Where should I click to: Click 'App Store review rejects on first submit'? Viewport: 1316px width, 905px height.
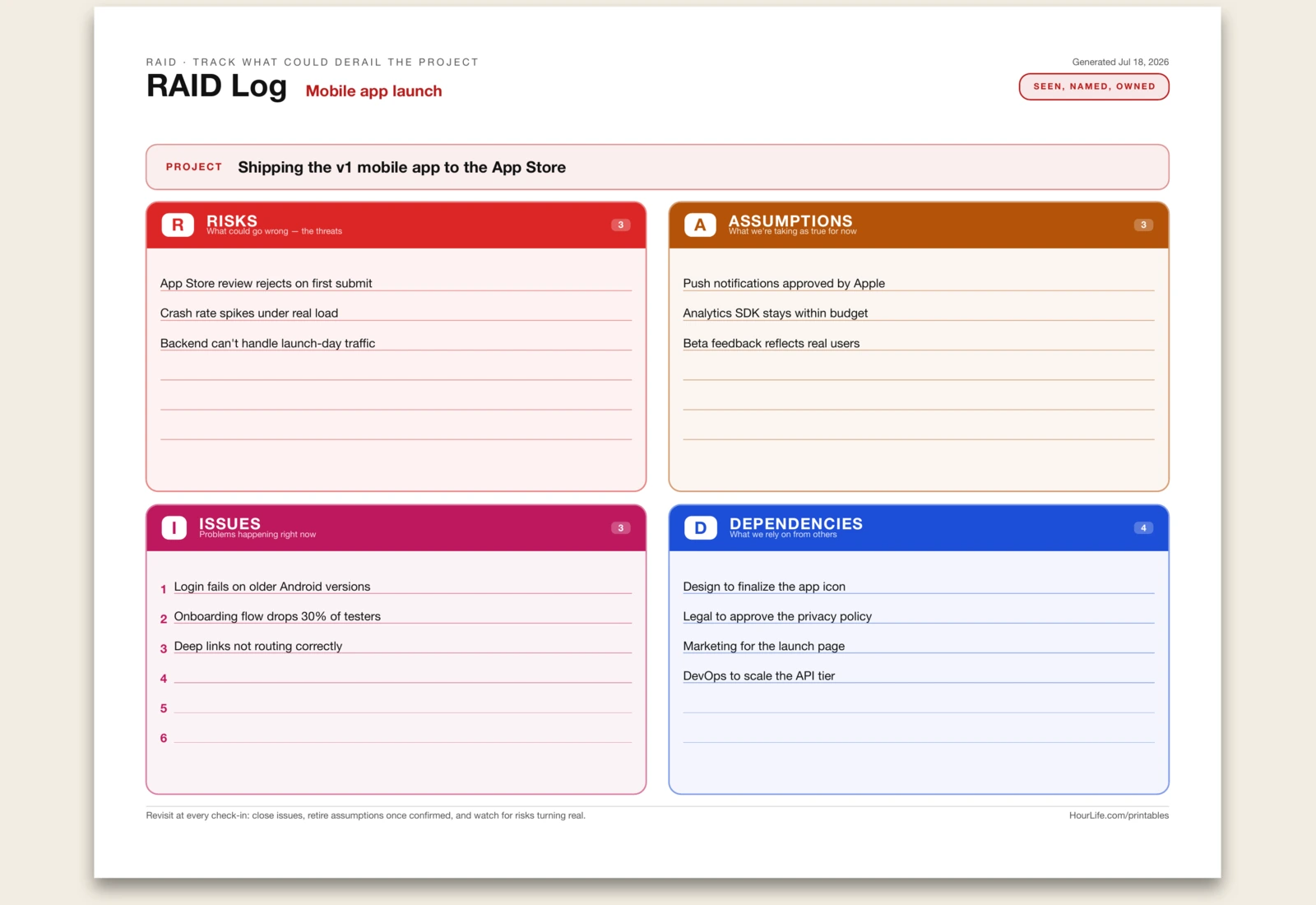[266, 283]
